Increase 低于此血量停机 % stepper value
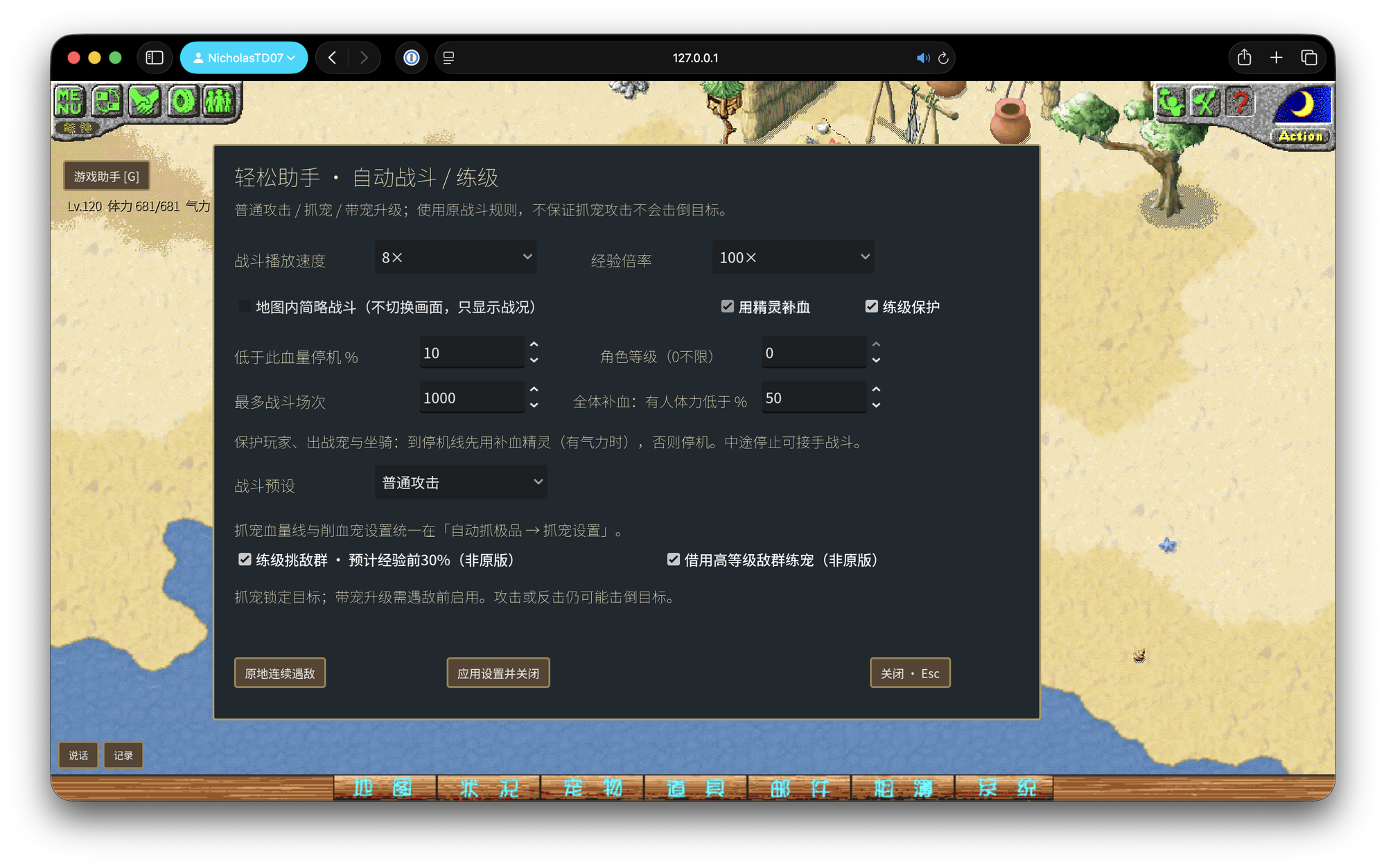Screen dimensions: 1386x868 (534, 345)
